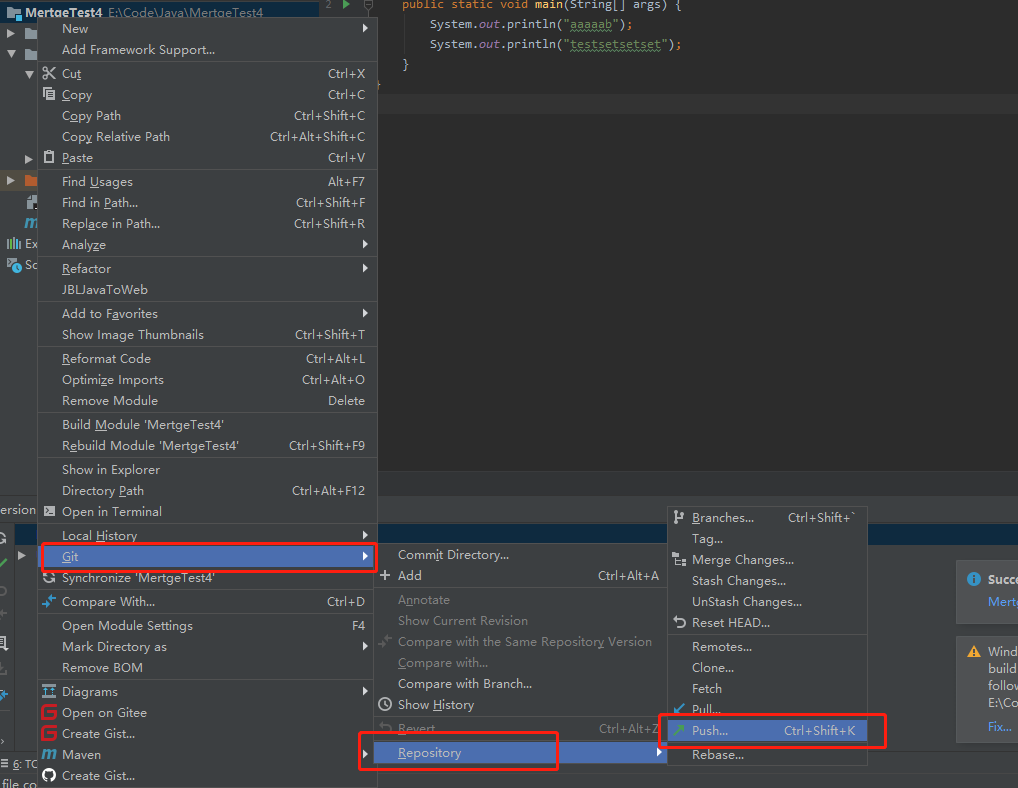Click the Cut scissors icon
Screen dimensions: 1018x788
click(x=49, y=73)
